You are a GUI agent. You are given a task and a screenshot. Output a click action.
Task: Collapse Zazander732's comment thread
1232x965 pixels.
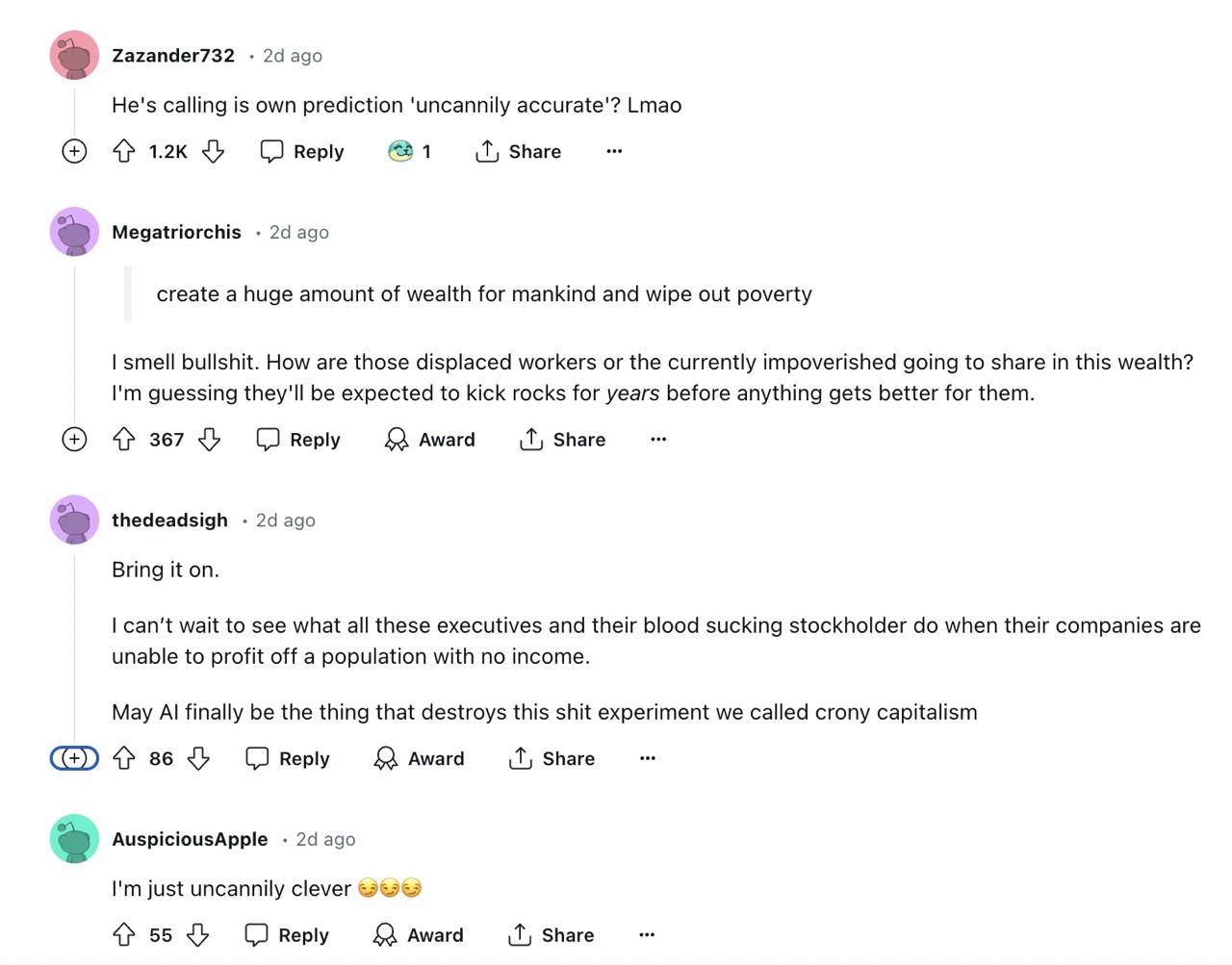pos(74,151)
